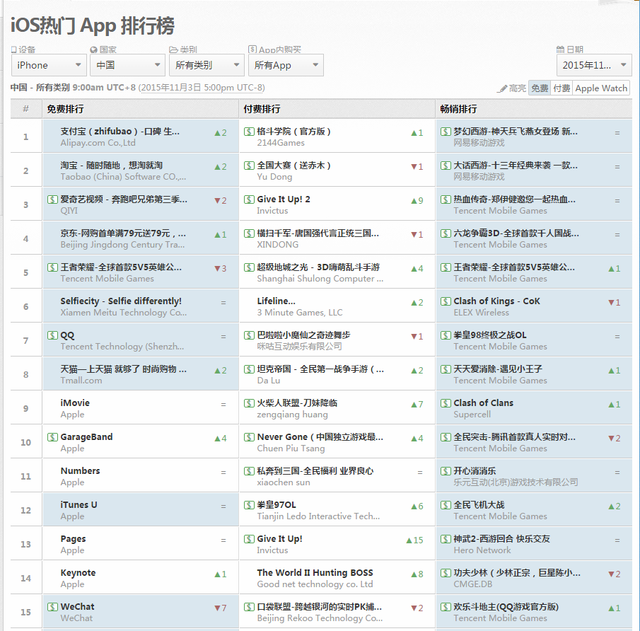The height and width of the screenshot is (631, 640).
Task: Click Supercell publisher name
Action: tap(472, 414)
